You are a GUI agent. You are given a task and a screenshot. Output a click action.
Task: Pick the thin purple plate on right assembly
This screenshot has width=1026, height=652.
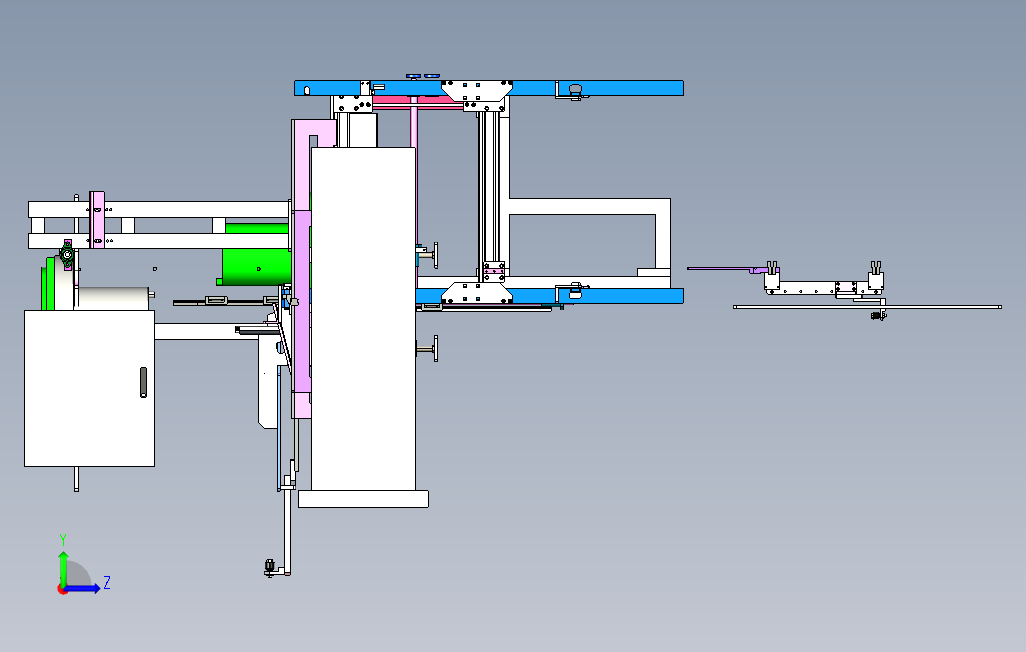click(x=725, y=268)
